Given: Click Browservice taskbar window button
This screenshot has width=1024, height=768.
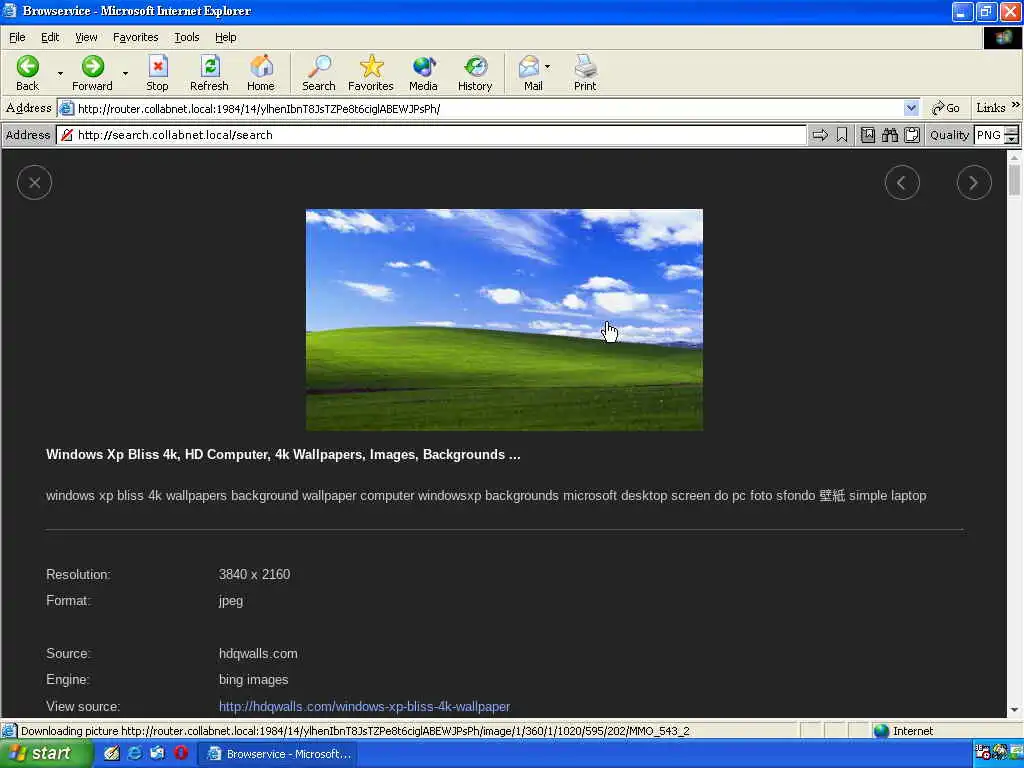Looking at the screenshot, I should coord(278,754).
